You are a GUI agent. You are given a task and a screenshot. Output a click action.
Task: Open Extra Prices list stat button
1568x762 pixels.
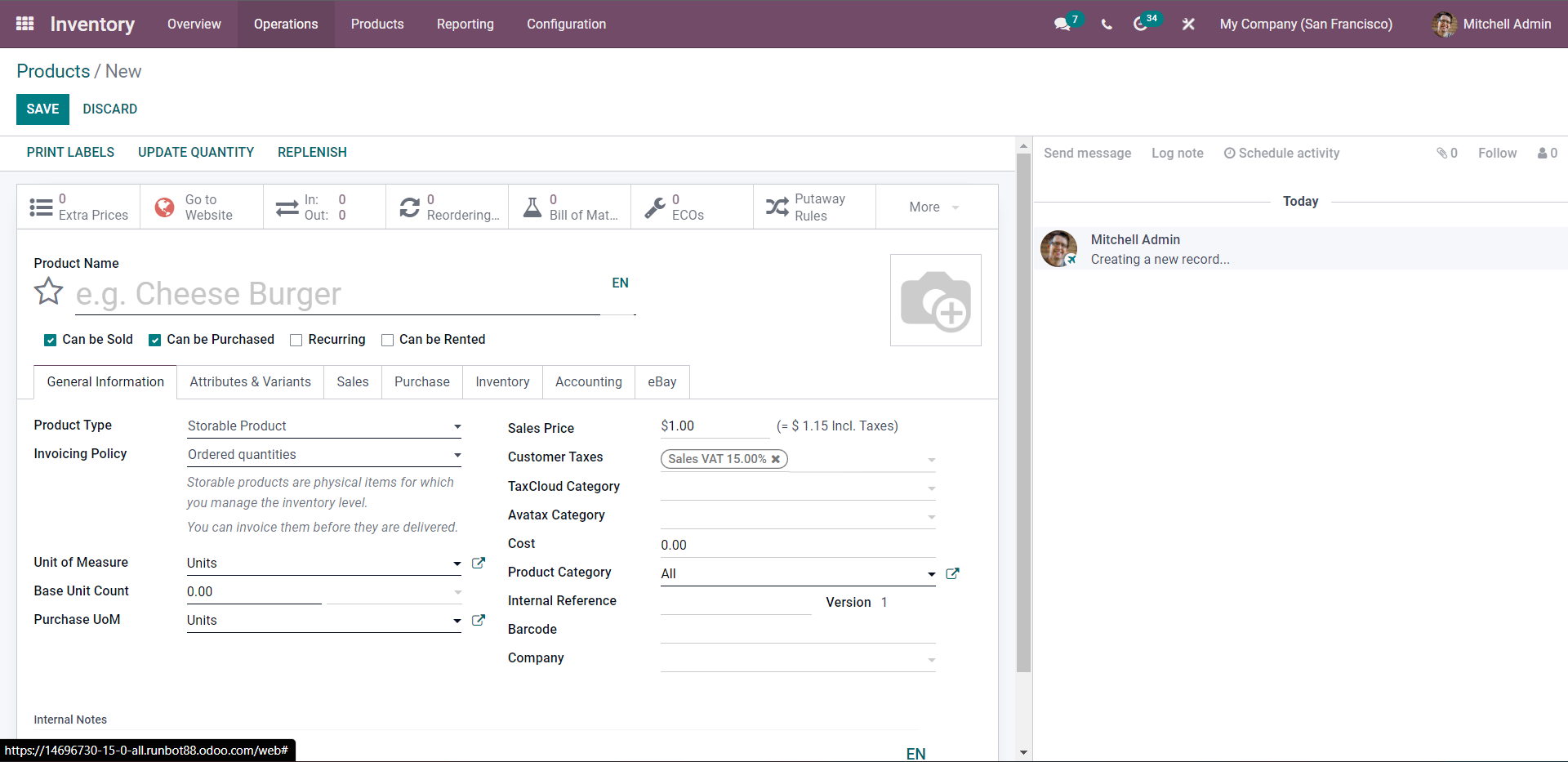coord(78,207)
